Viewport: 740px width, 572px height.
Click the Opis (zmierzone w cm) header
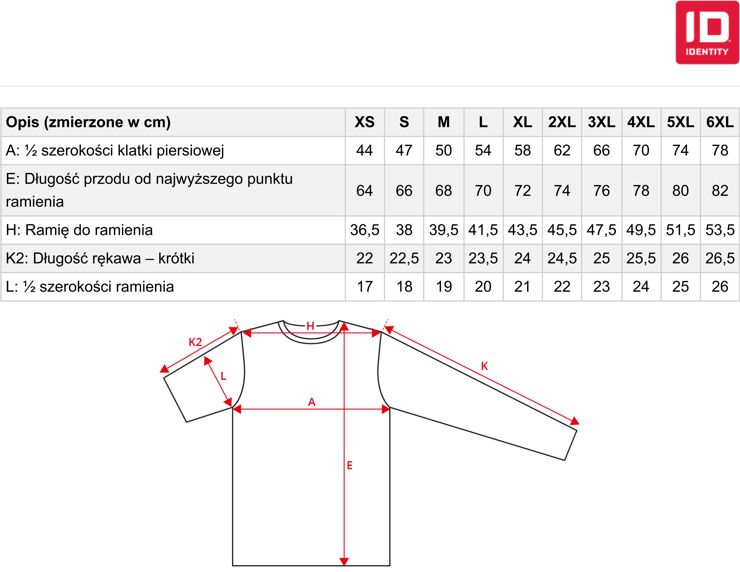[88, 122]
